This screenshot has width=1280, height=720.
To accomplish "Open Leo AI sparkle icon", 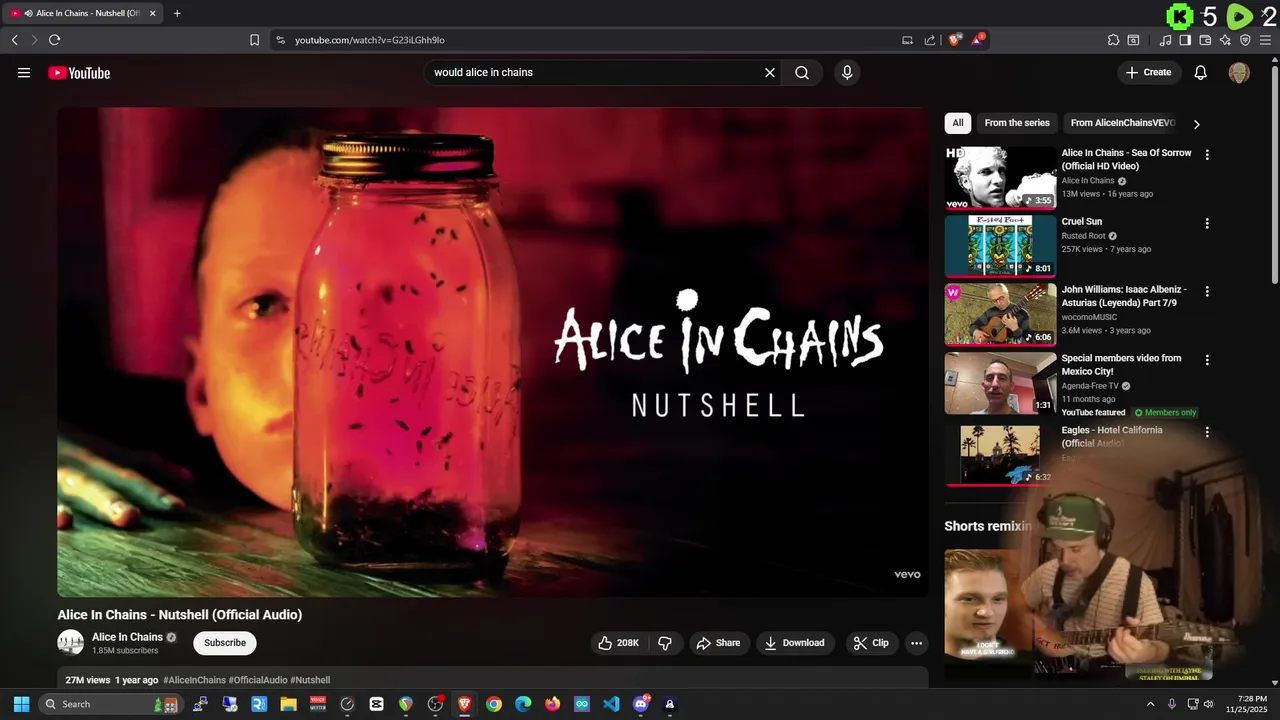I will [x=1225, y=40].
